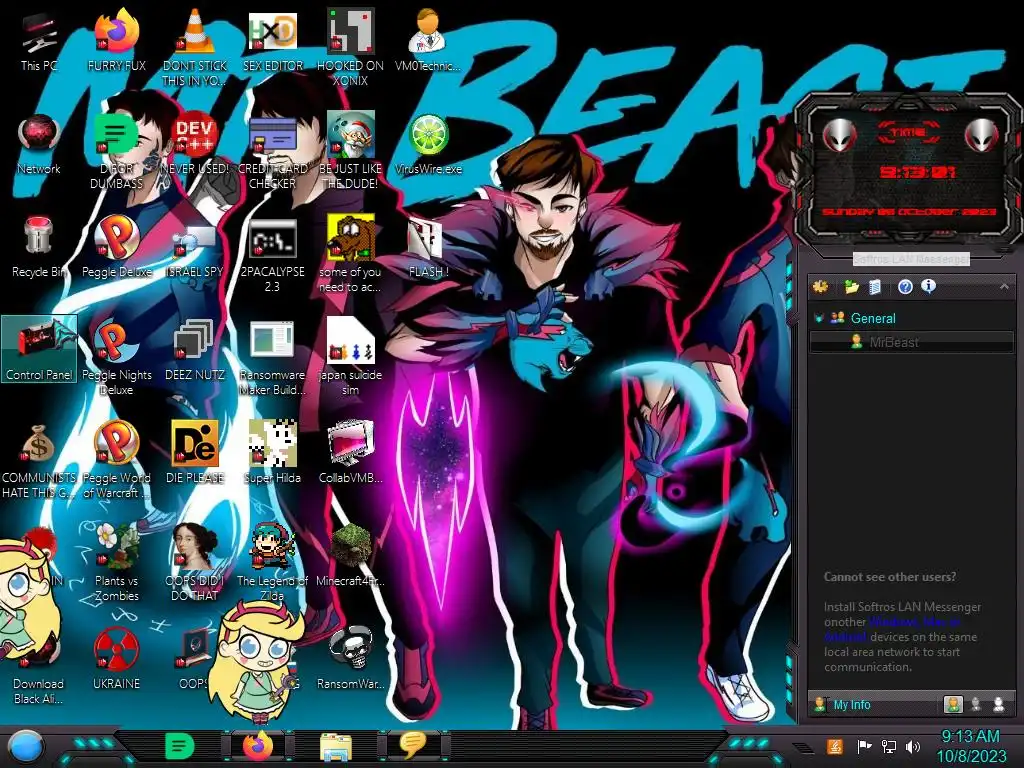
Task: Open OOPS DID I DO THAT portrait icon
Action: coord(195,563)
